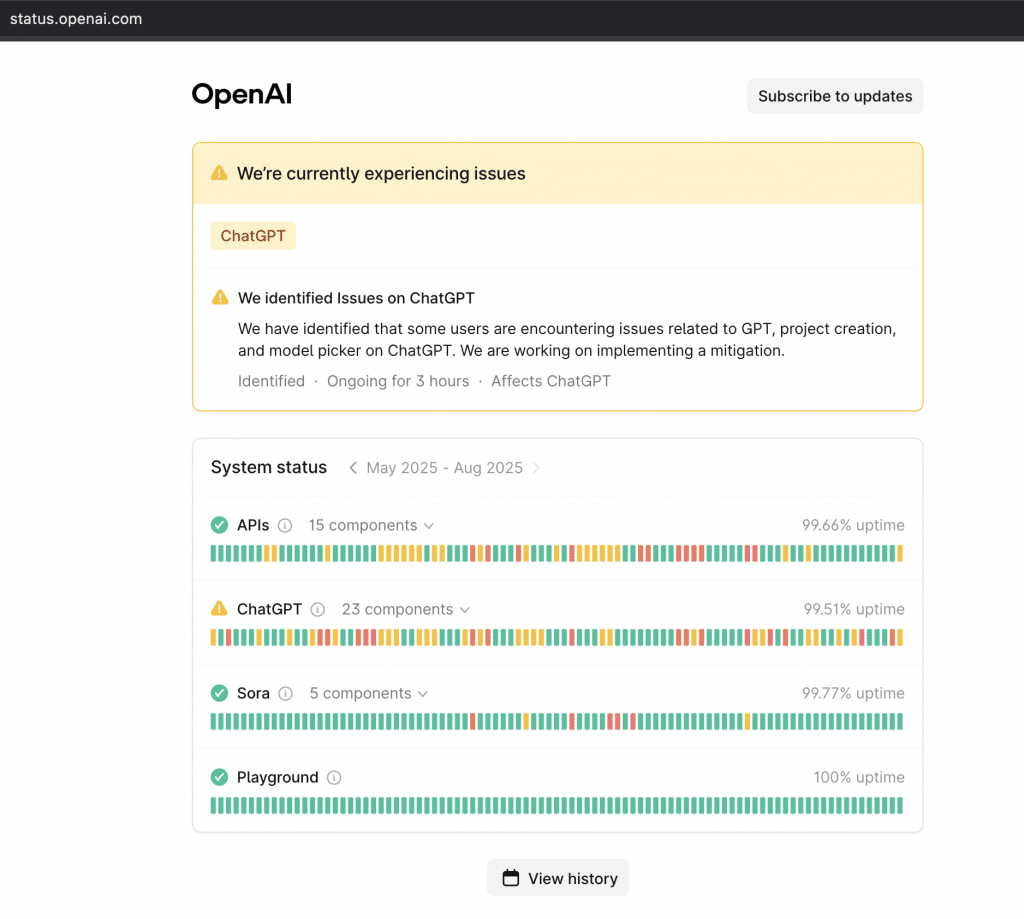Click the most recent day bar in Sora uptime
This screenshot has width=1024, height=919.
tap(900, 722)
